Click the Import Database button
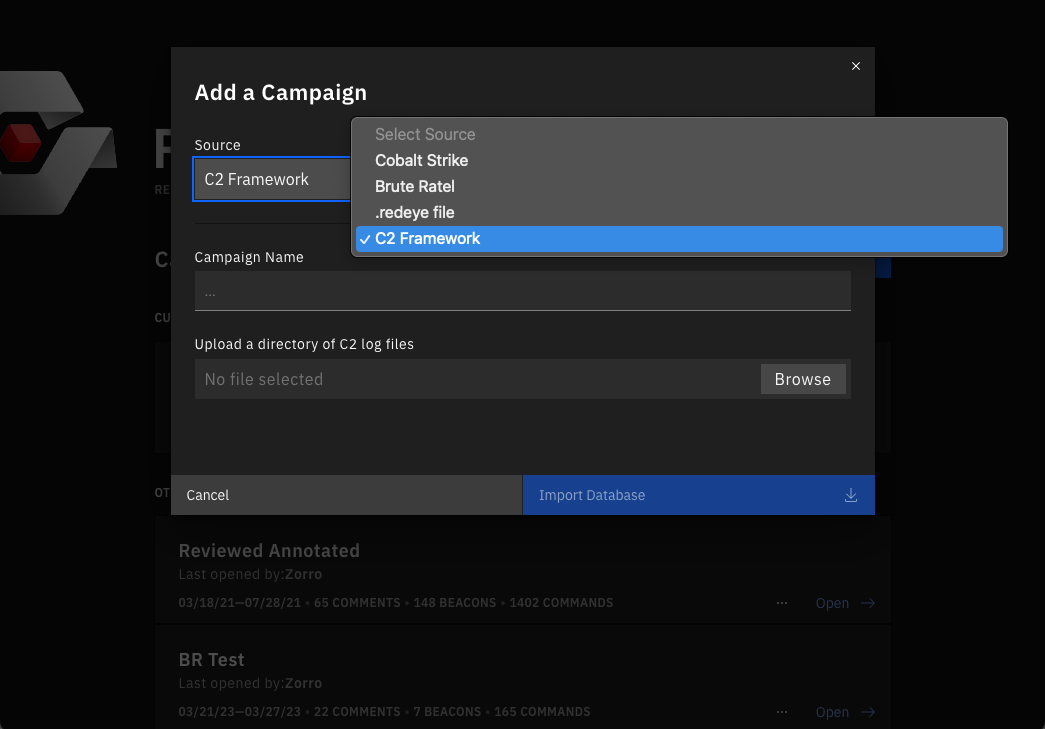The image size is (1045, 729). (x=698, y=495)
